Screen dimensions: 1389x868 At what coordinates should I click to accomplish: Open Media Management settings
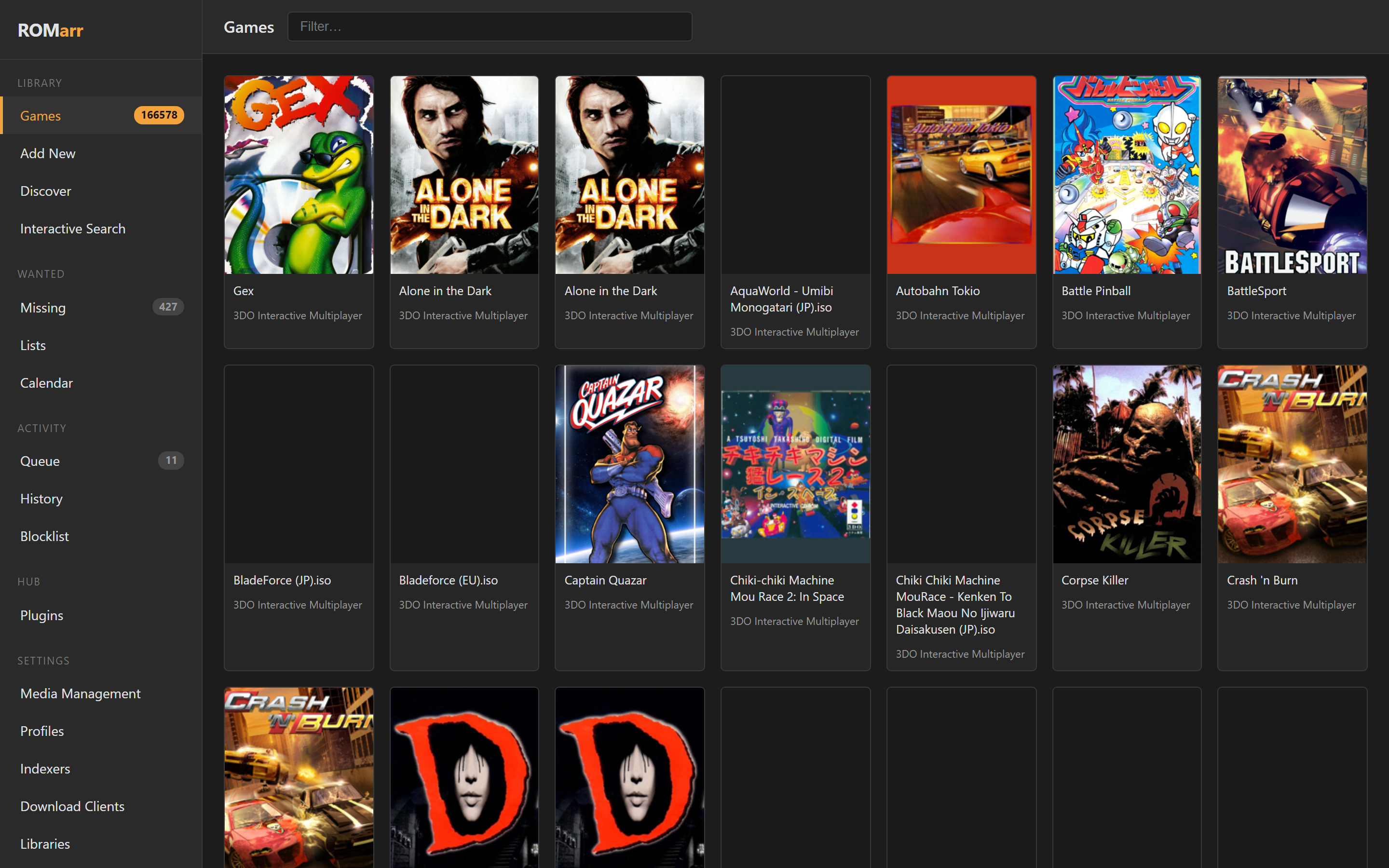point(101,693)
